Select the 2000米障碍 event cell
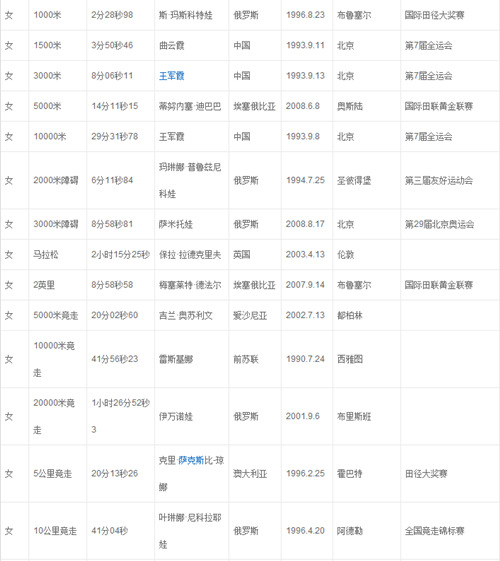The image size is (500, 561). tap(56, 180)
